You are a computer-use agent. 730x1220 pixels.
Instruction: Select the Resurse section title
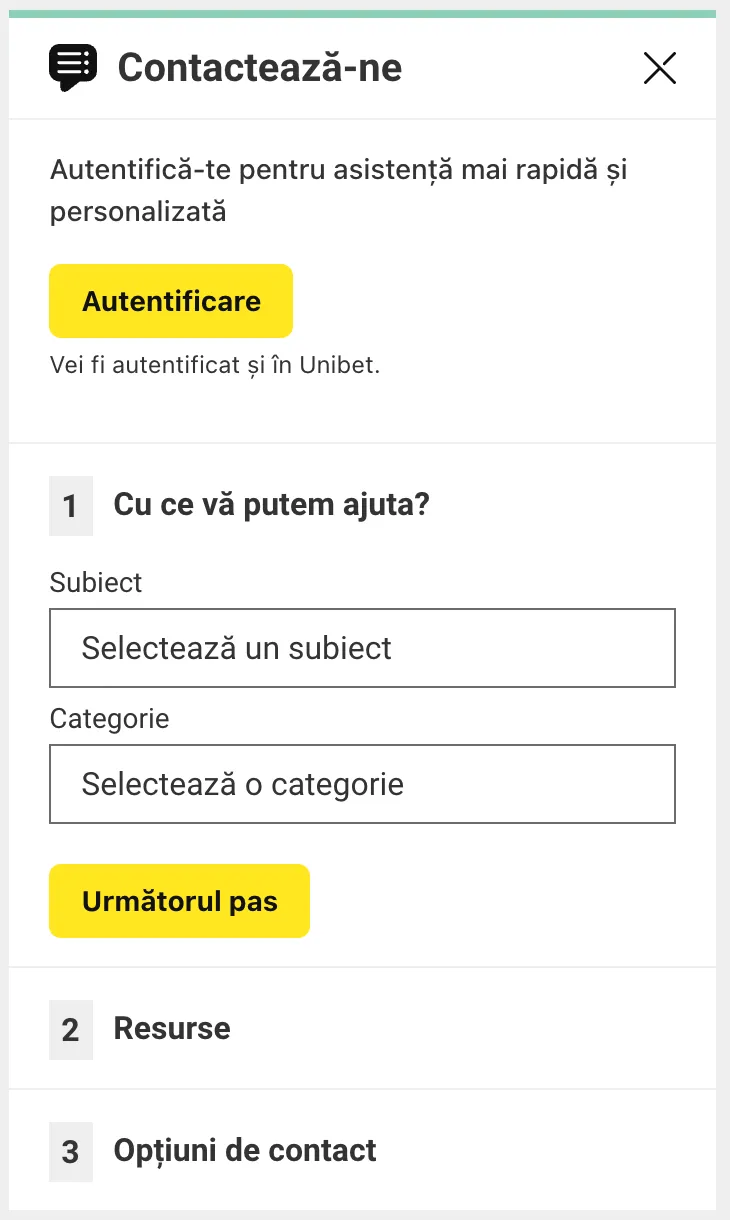click(171, 1029)
